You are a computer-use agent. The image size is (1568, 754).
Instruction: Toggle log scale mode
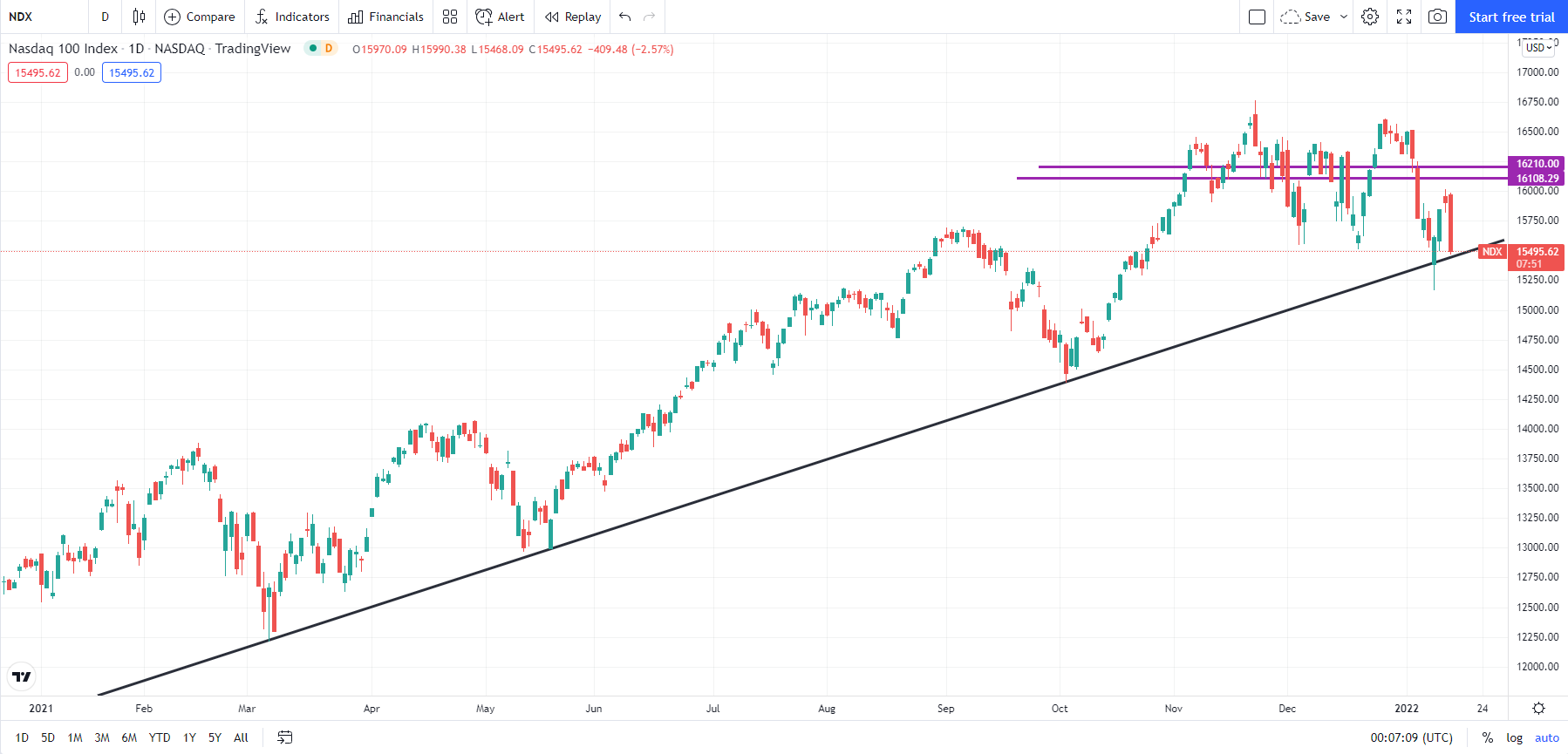[x=1515, y=737]
